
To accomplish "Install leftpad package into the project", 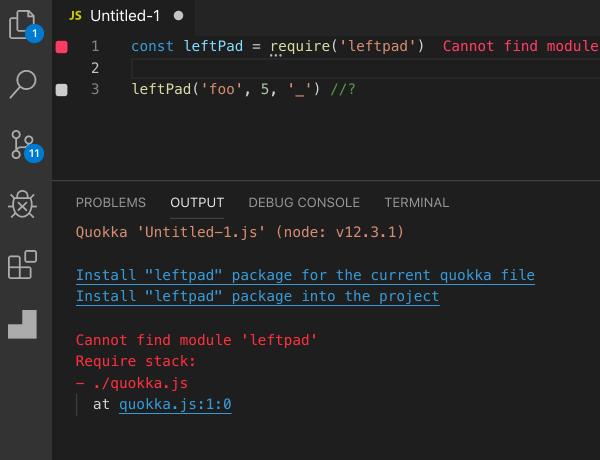I will coord(258,296).
